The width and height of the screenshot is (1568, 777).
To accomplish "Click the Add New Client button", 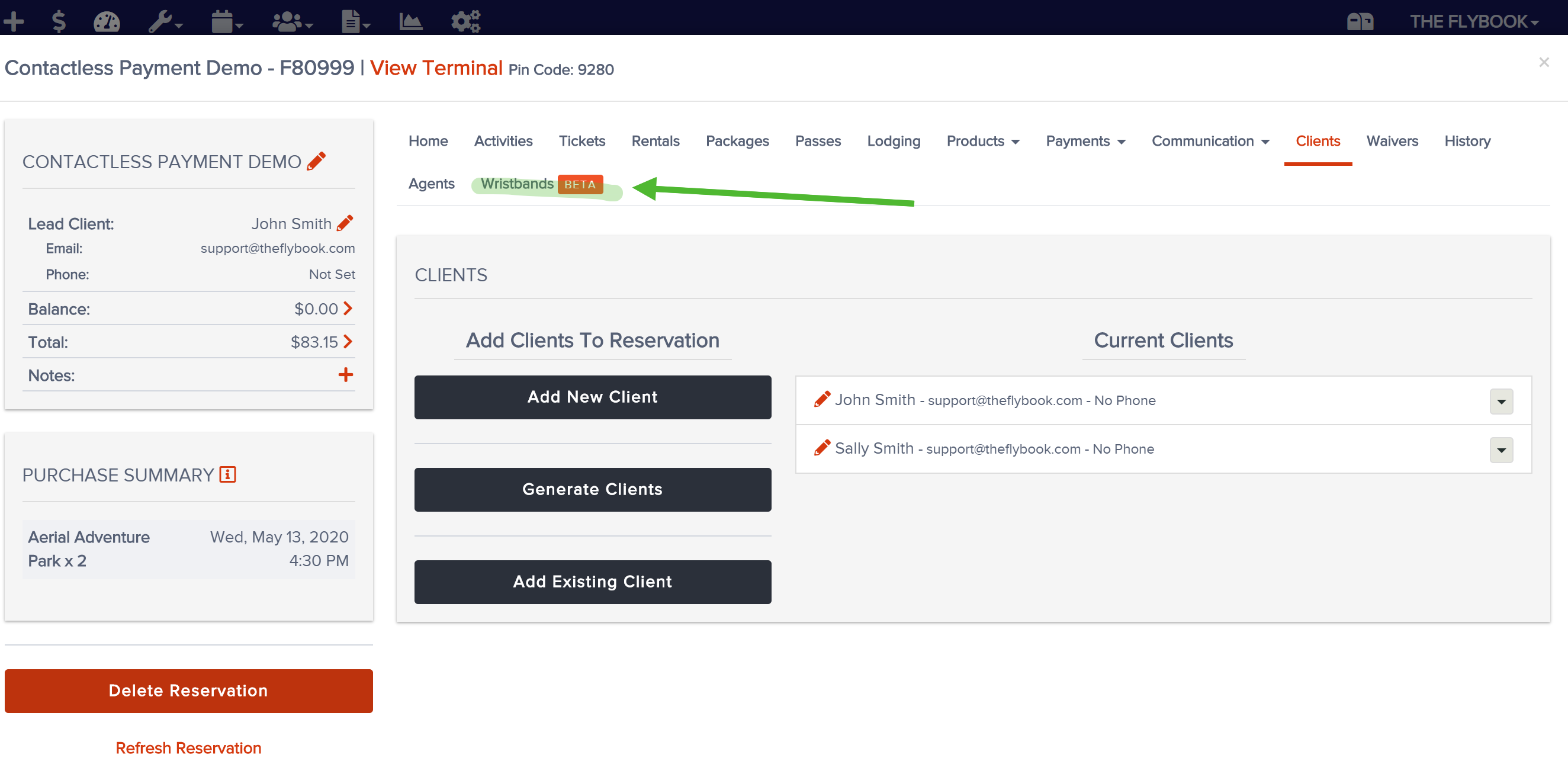I will [592, 397].
